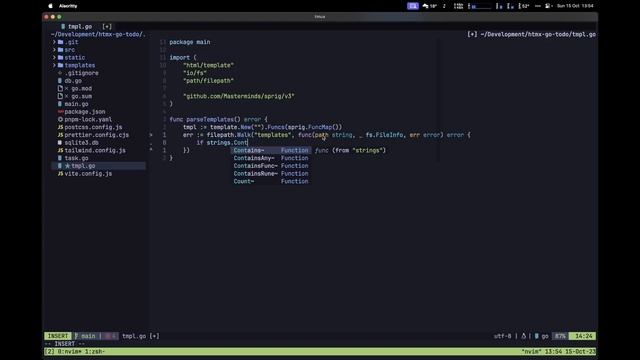The width and height of the screenshot is (640, 360).
Task: Click the func (from "strings") completion detail
Action: (350, 151)
